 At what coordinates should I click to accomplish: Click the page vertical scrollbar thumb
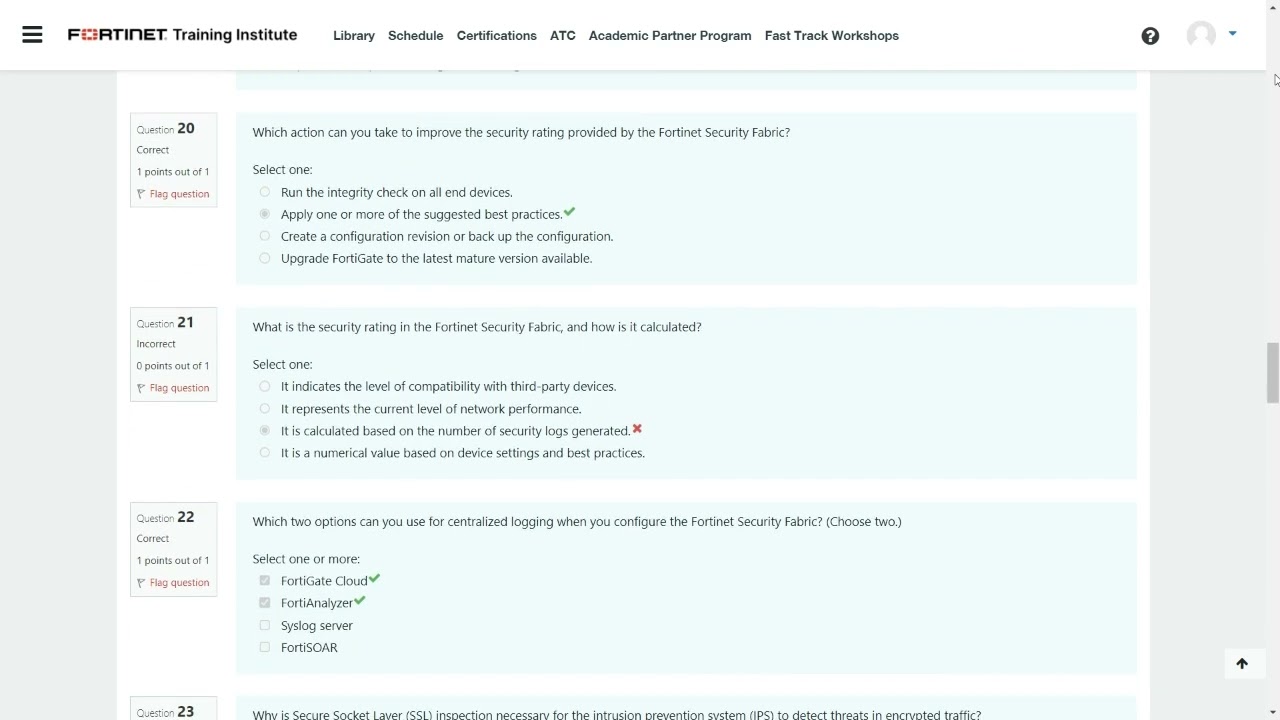point(1272,372)
